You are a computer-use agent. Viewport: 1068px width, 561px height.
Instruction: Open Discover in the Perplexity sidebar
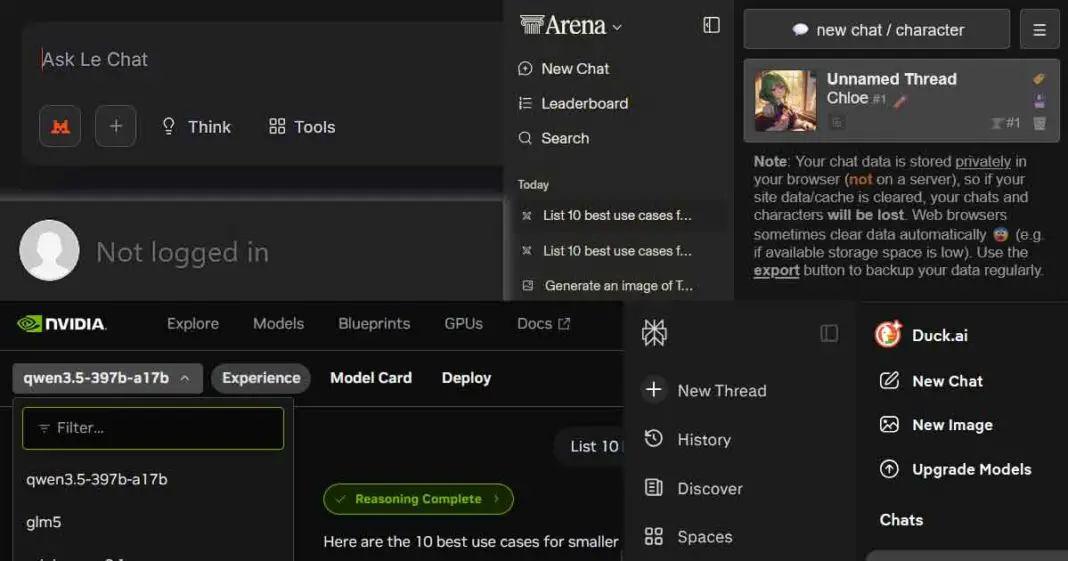click(x=693, y=489)
